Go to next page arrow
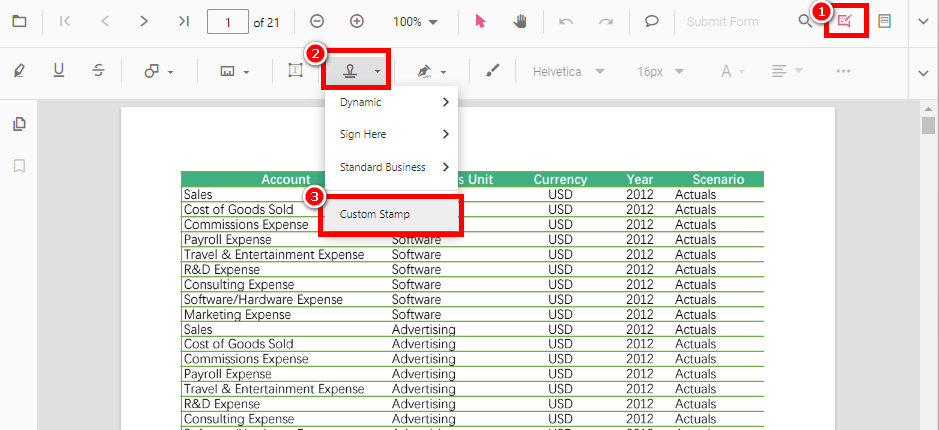The height and width of the screenshot is (430, 939). 144,21
